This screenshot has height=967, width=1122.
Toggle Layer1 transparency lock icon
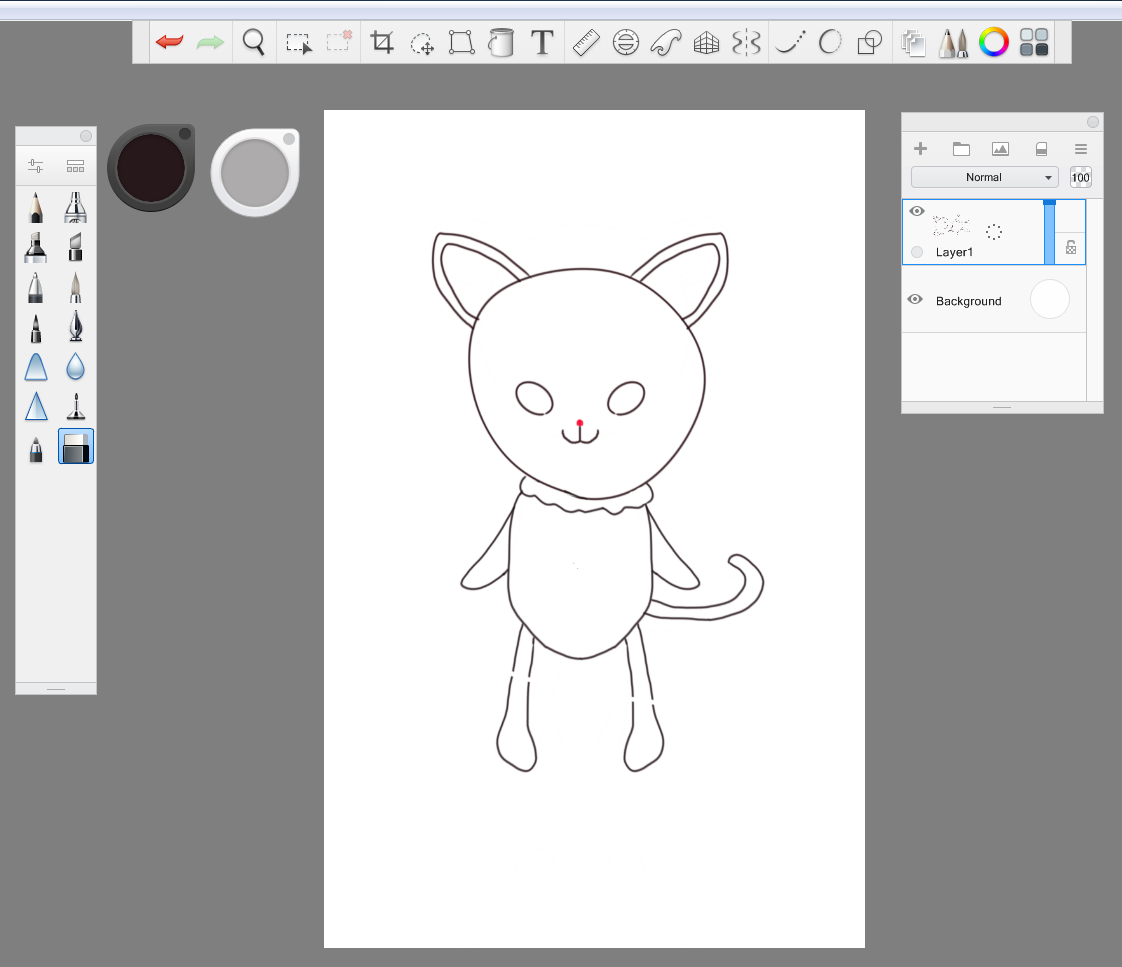coord(1071,248)
